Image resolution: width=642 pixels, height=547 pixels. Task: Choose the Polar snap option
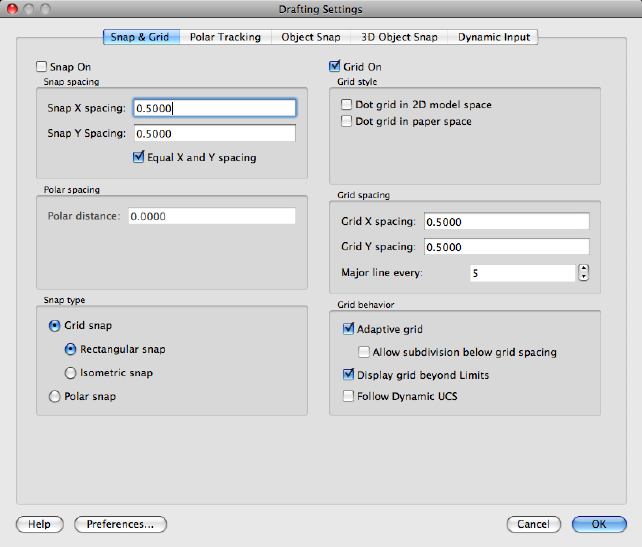(54, 396)
